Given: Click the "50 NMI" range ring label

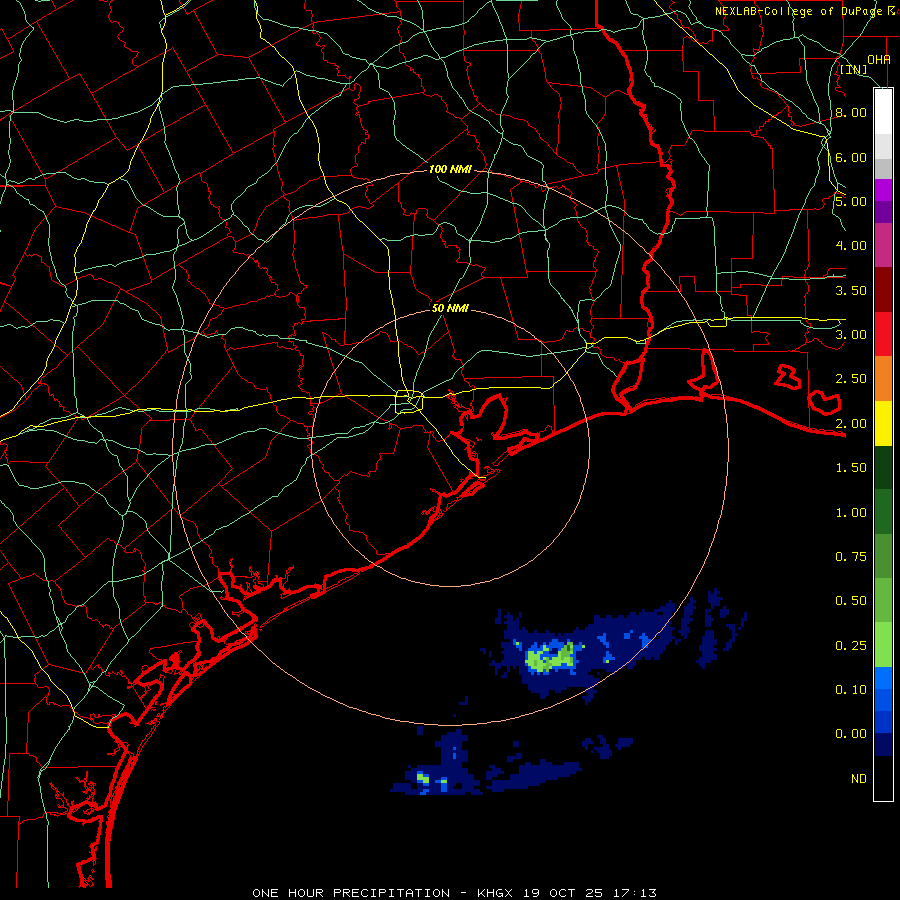Looking at the screenshot, I should click(x=450, y=308).
